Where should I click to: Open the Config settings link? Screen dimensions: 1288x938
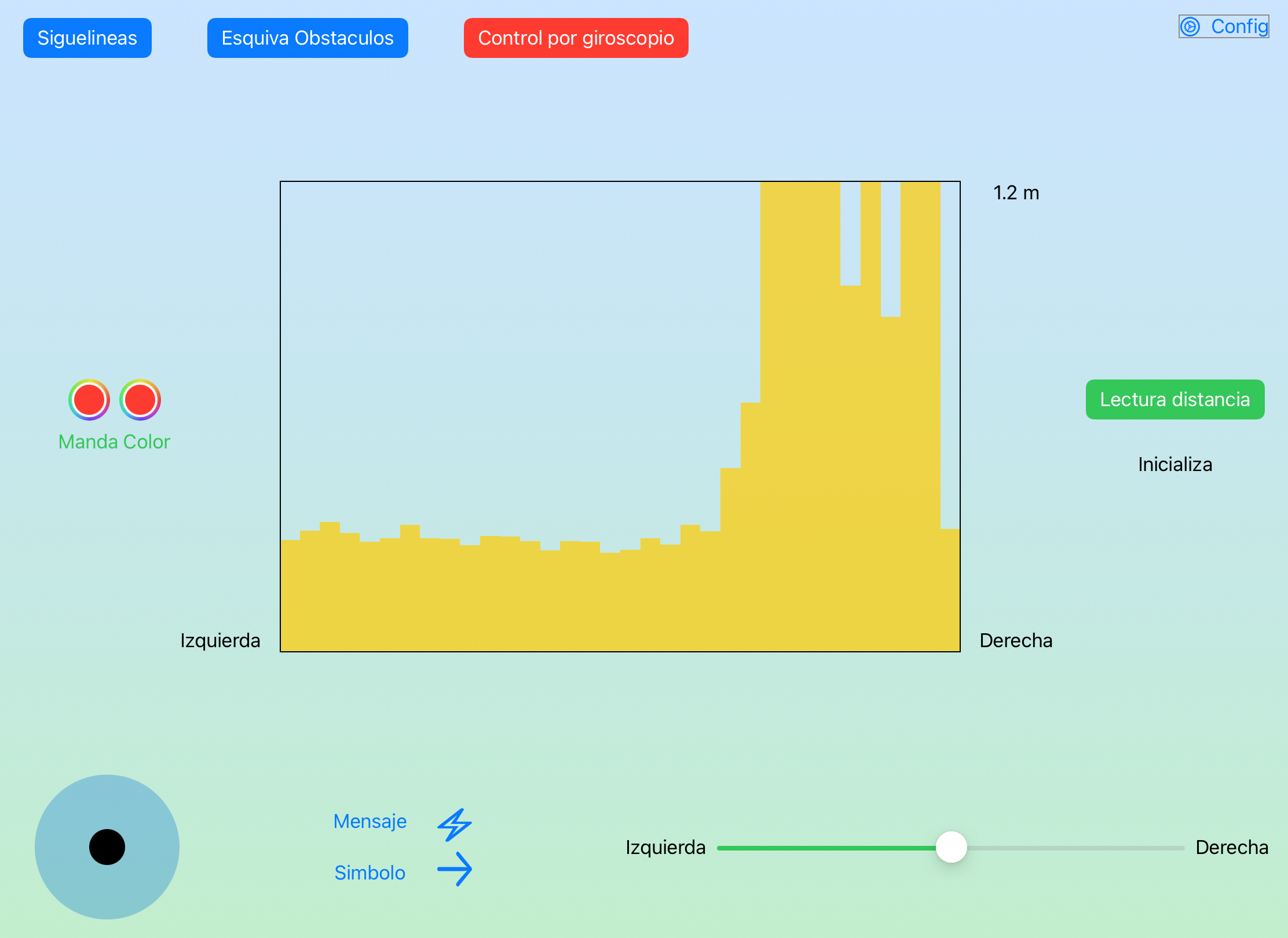[1239, 27]
